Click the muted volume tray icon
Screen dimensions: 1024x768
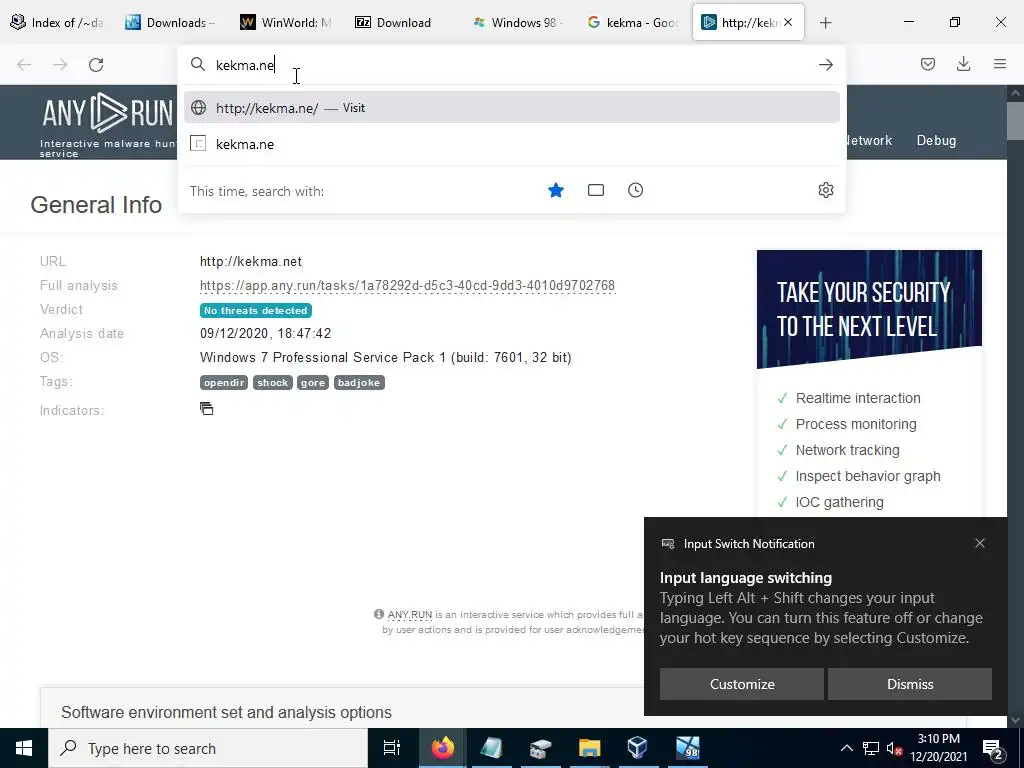point(893,748)
